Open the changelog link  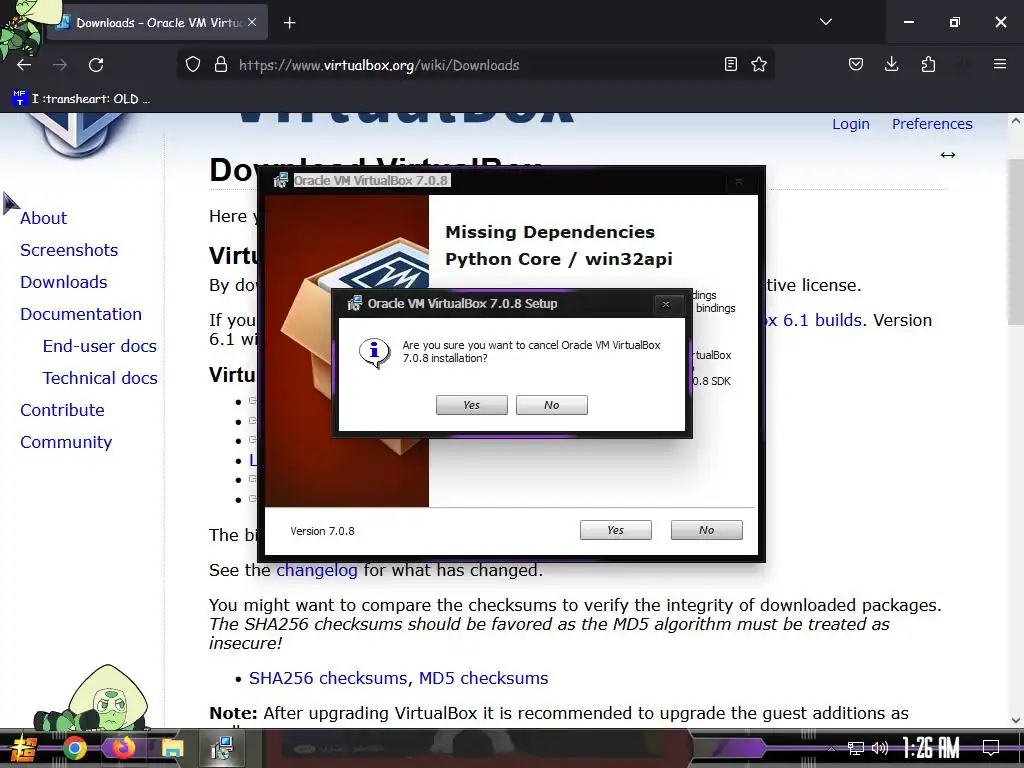point(317,571)
